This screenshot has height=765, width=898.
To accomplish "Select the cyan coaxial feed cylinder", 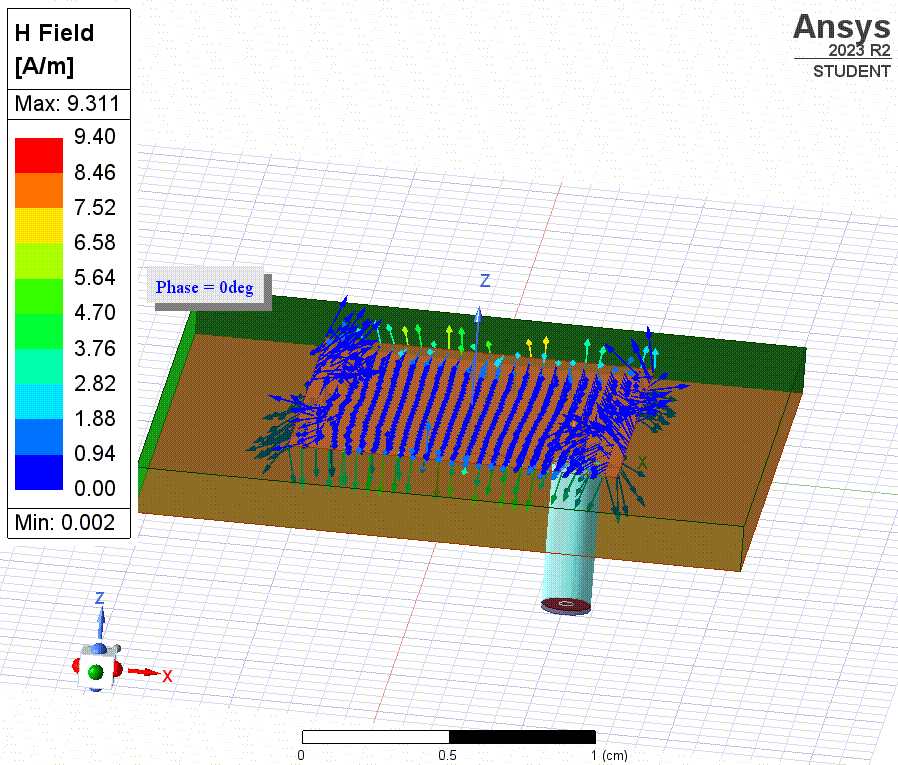I will pyautogui.click(x=569, y=538).
